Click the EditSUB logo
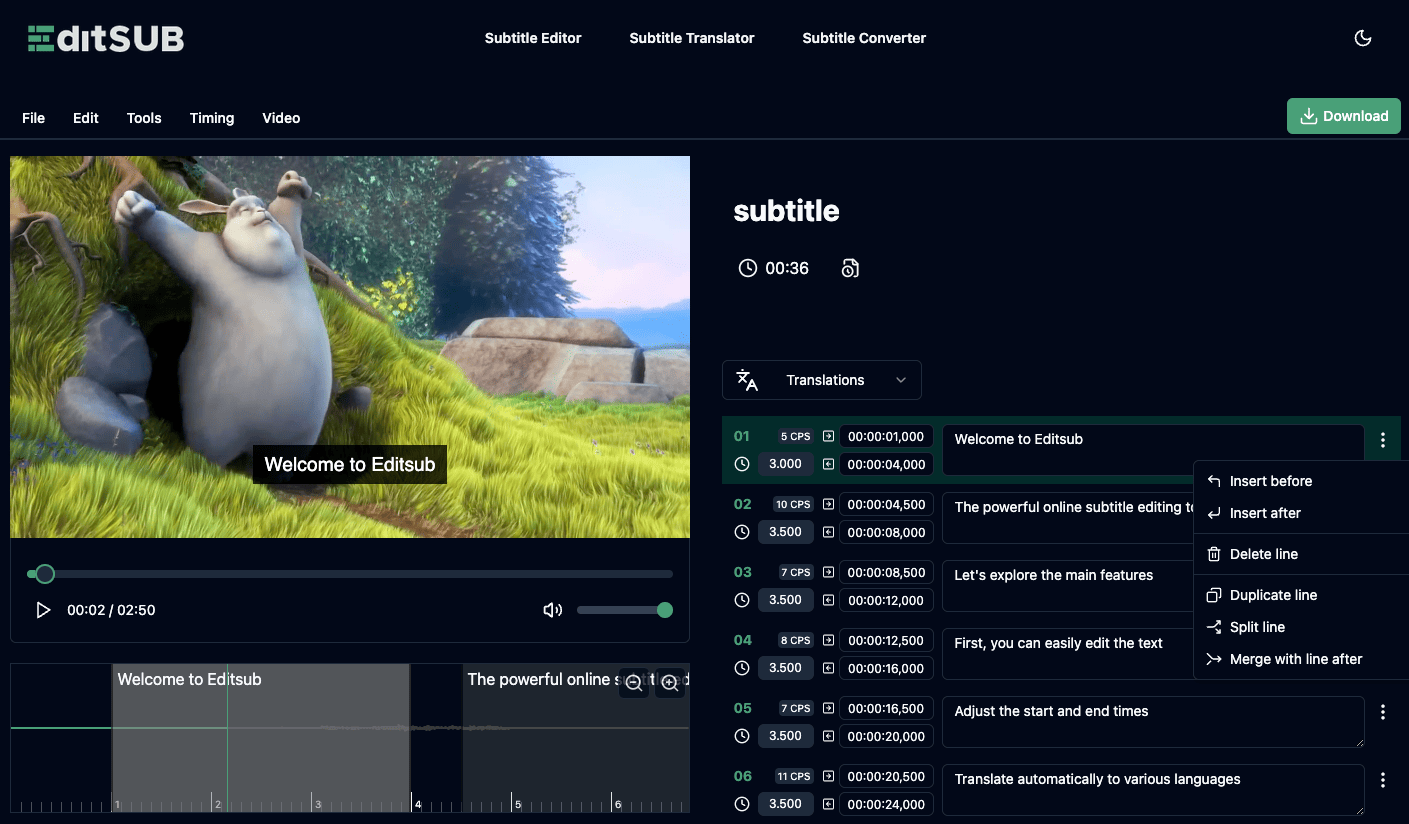This screenshot has height=824, width=1409. coord(104,38)
